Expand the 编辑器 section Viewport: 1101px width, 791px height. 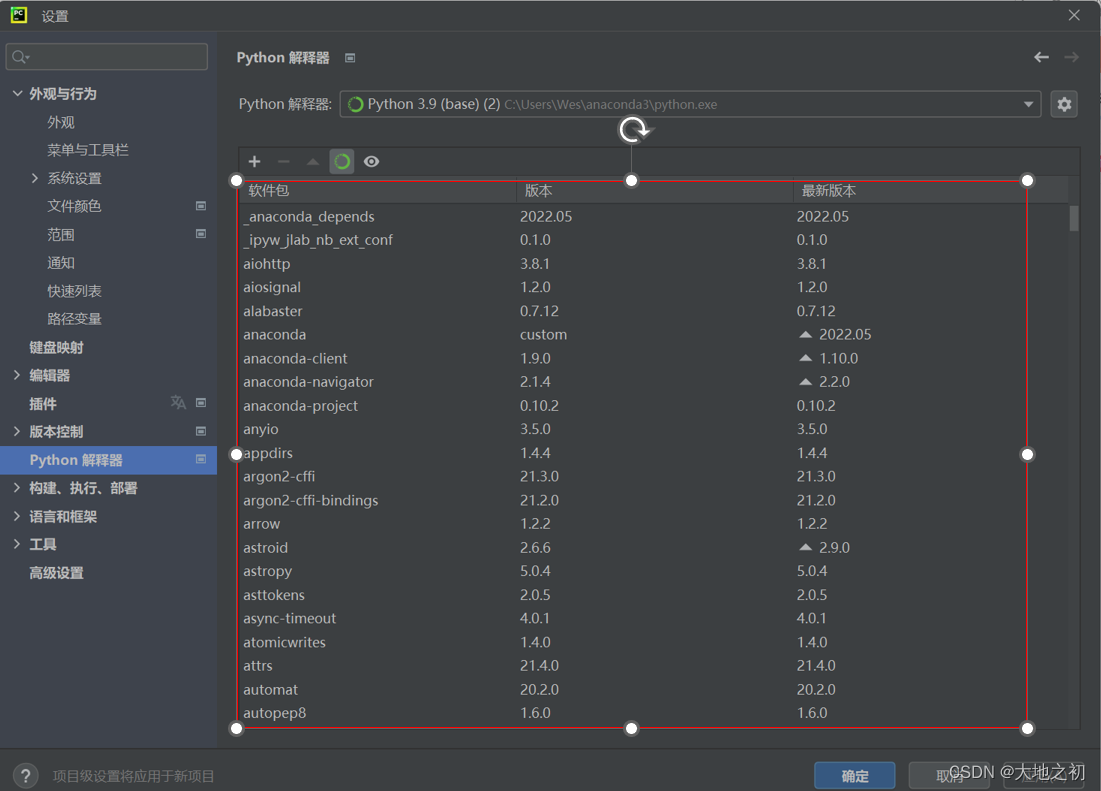[17, 375]
